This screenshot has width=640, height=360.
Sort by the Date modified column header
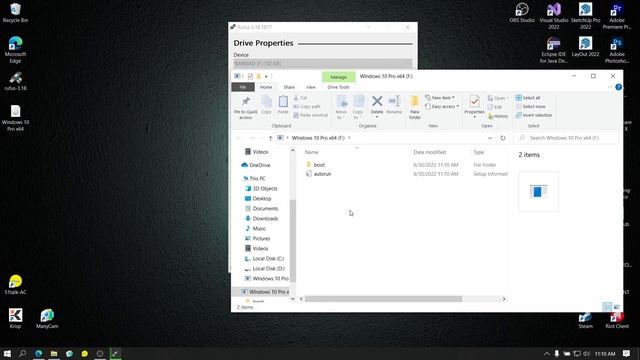429,152
